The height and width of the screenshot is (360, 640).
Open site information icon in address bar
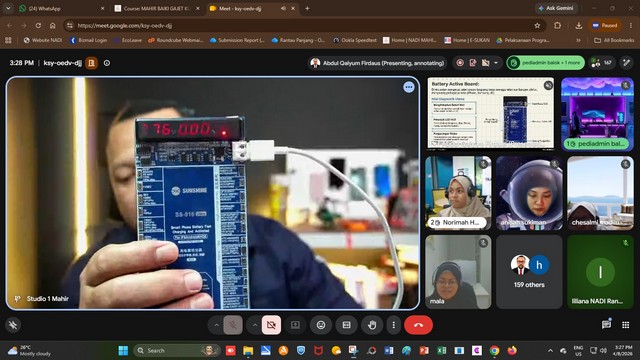(x=70, y=25)
